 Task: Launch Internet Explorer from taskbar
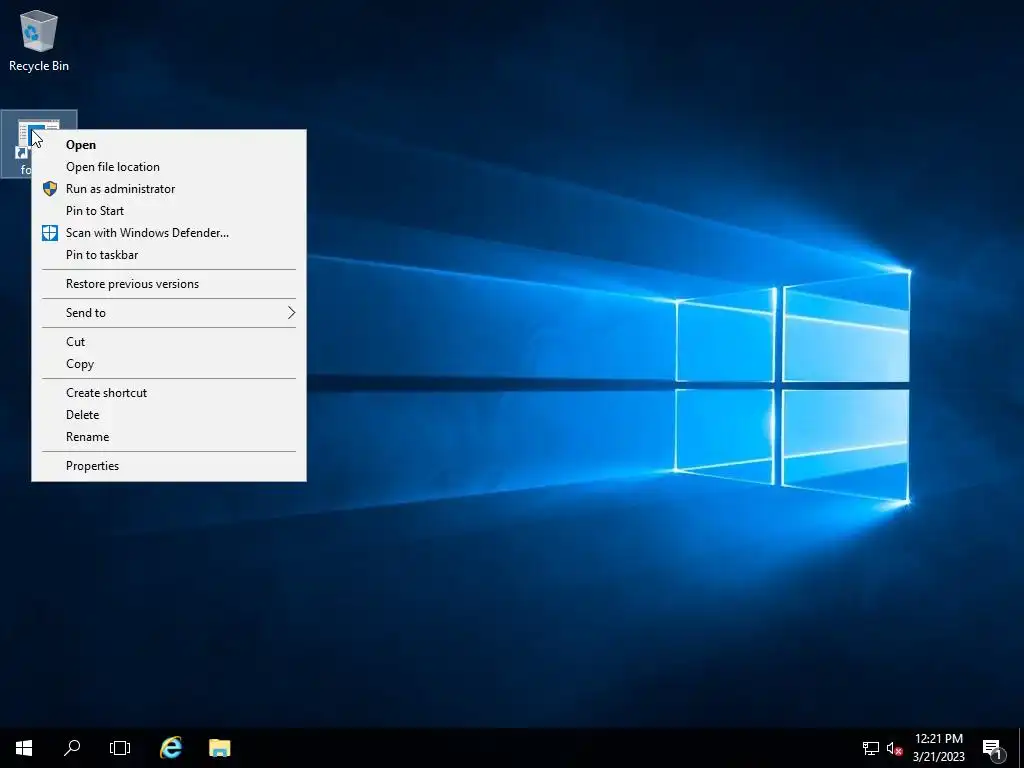(171, 748)
